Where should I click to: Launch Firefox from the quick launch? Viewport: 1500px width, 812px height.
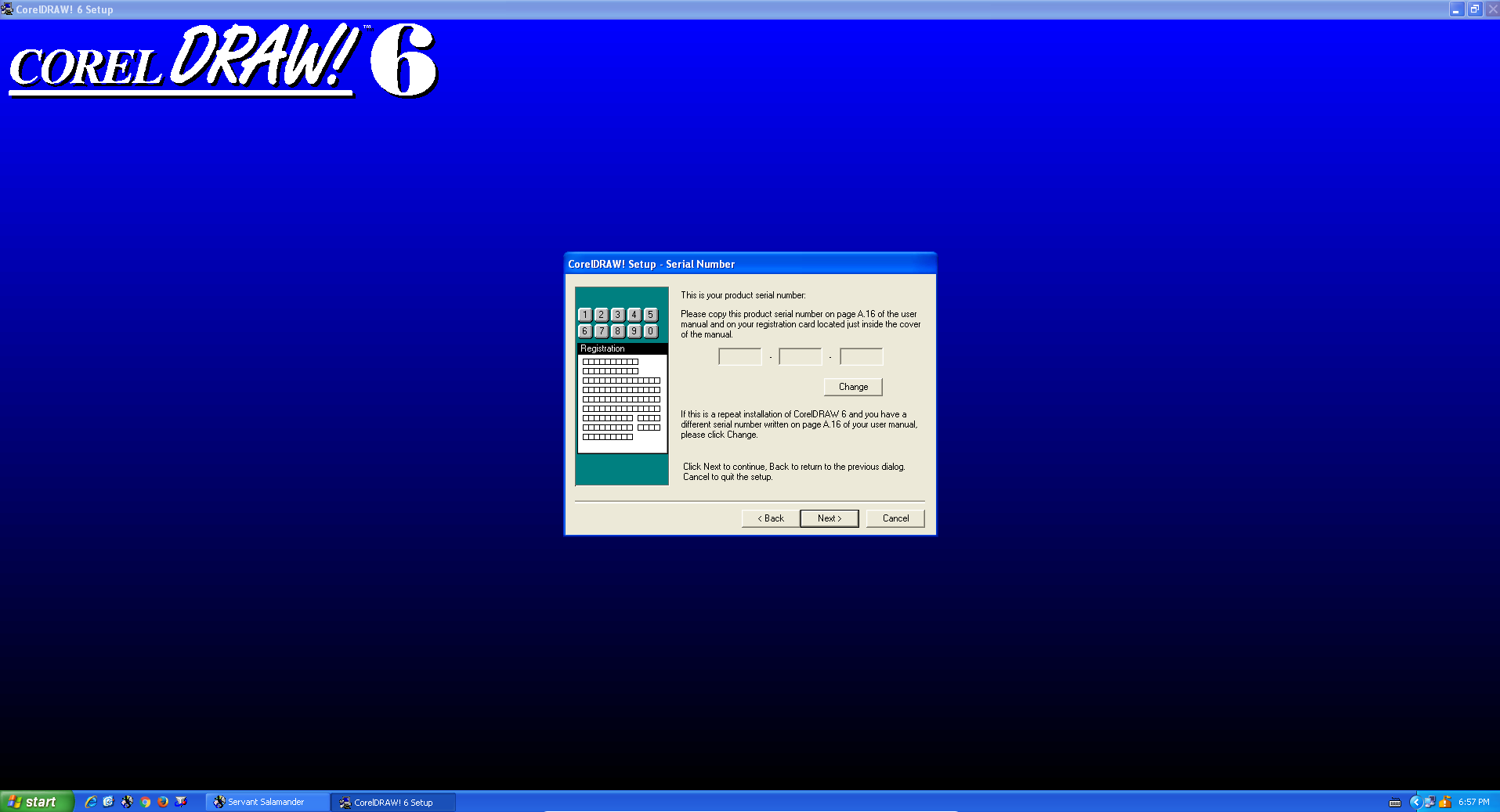[163, 802]
